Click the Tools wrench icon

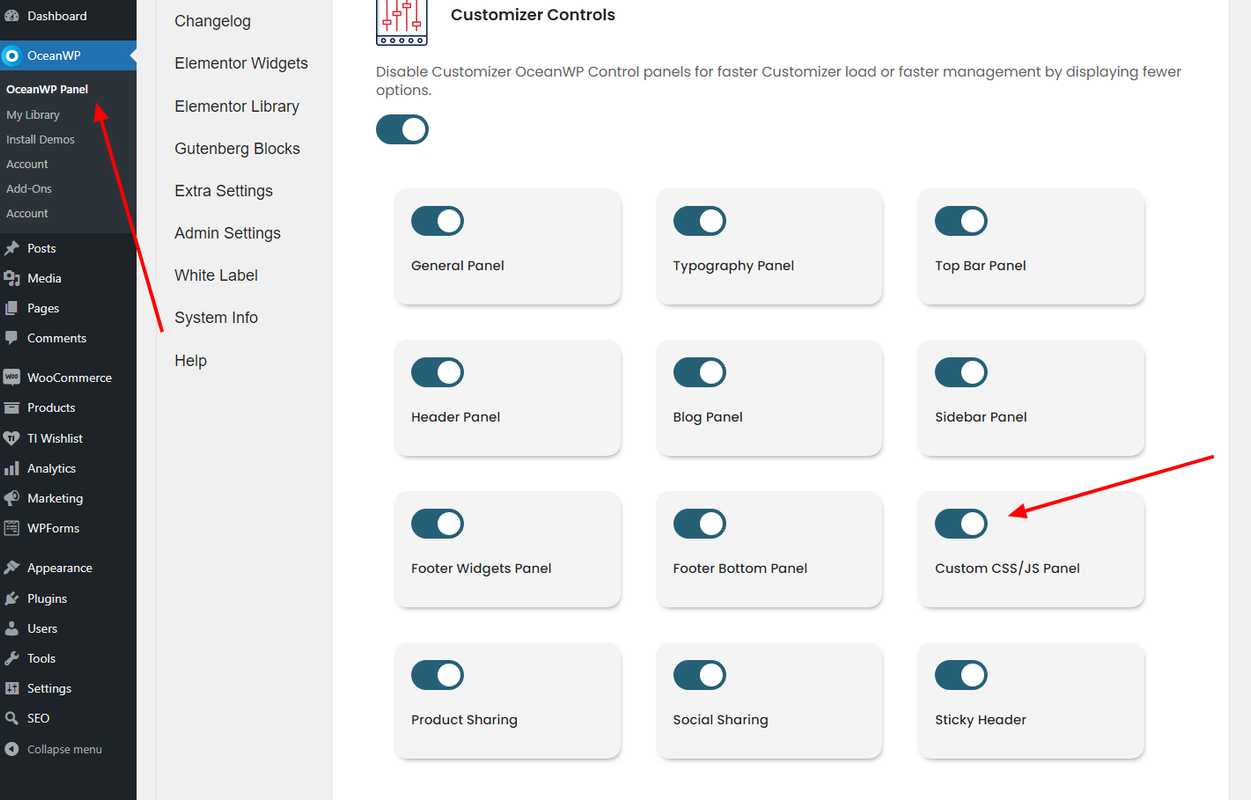12,658
